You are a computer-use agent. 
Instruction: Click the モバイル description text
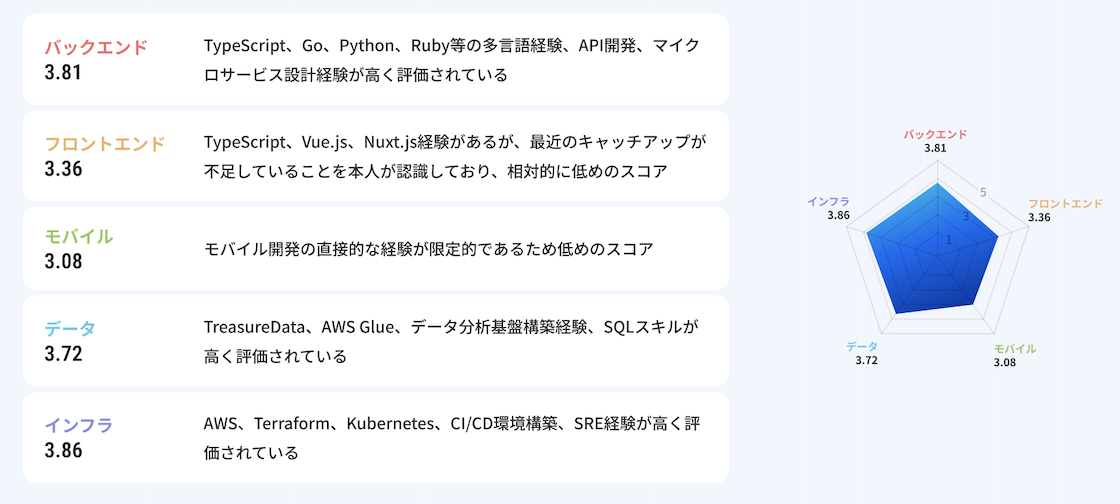pos(428,249)
